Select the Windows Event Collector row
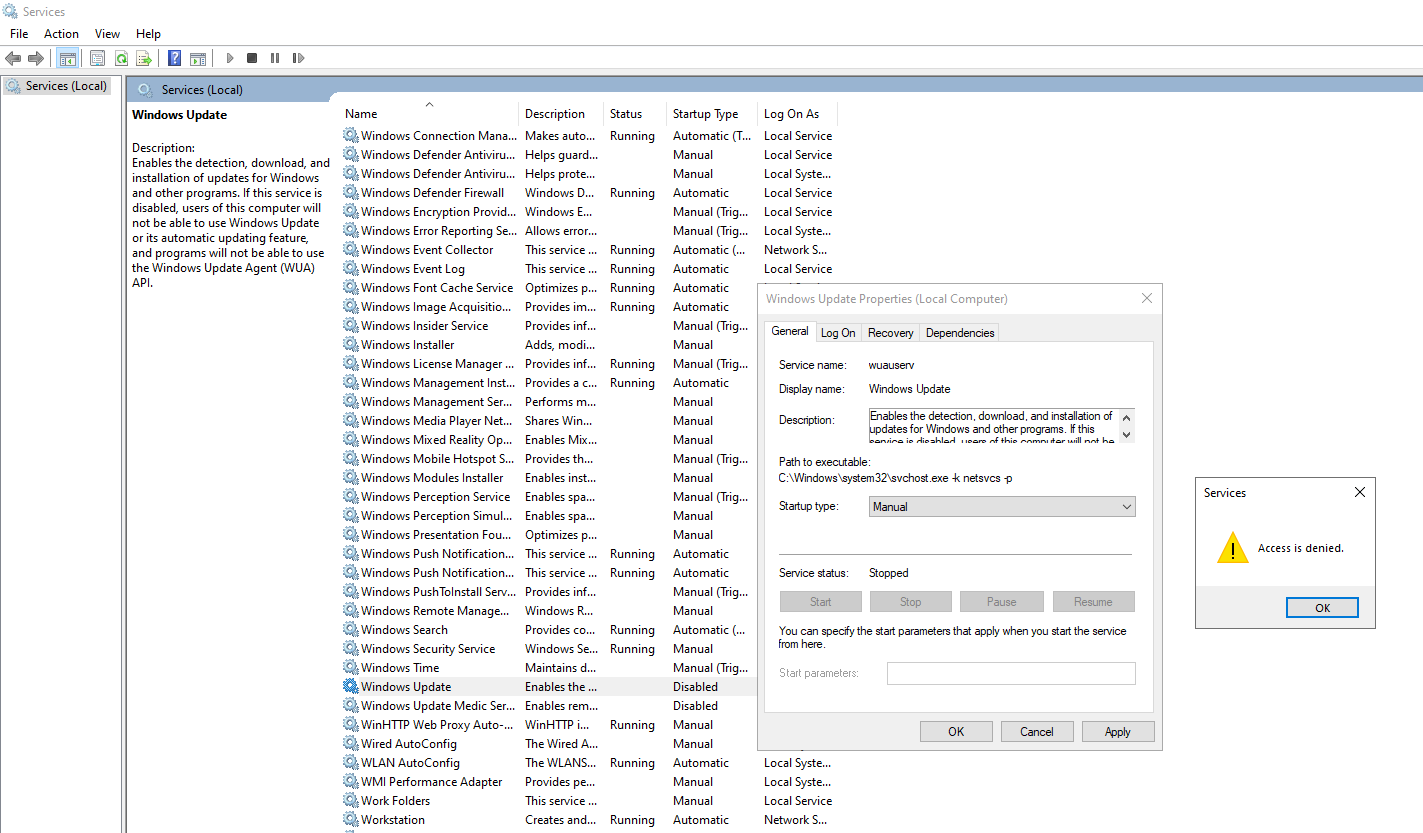The height and width of the screenshot is (833, 1423). [590, 250]
